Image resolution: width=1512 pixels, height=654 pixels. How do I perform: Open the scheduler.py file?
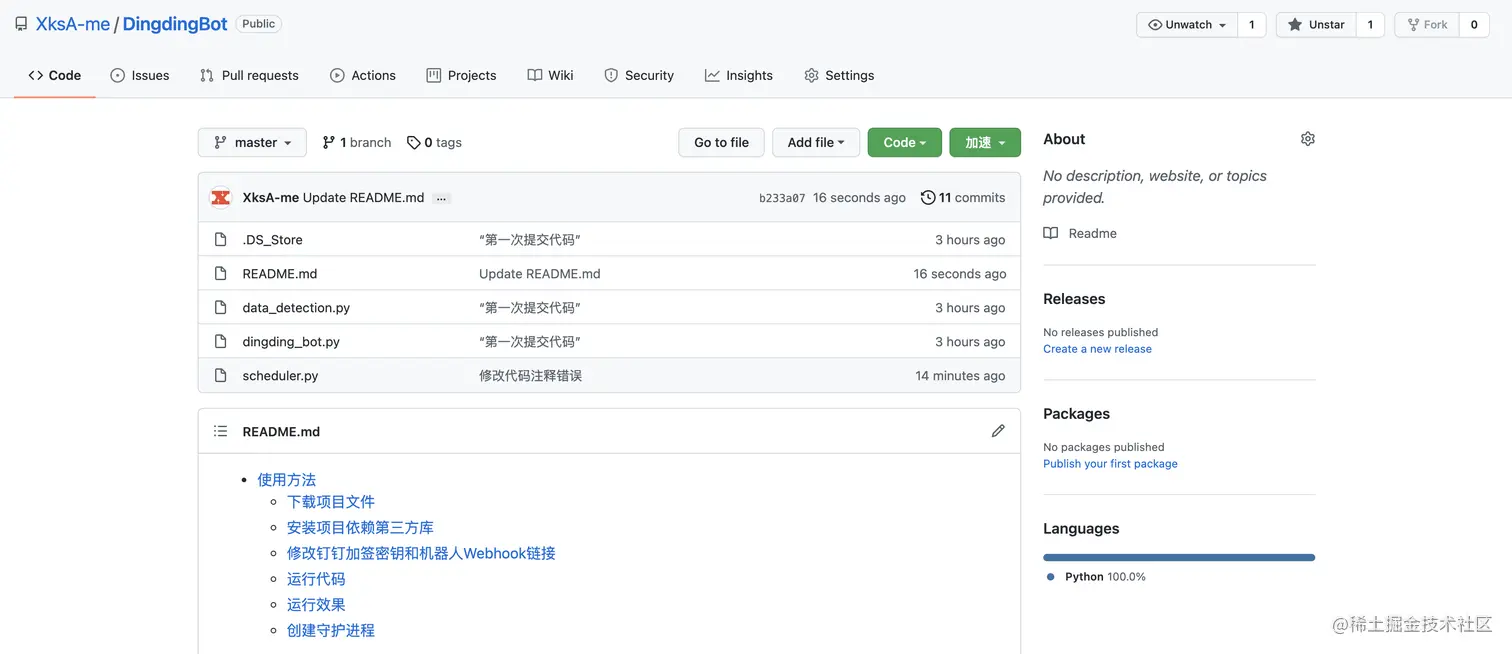pos(280,376)
